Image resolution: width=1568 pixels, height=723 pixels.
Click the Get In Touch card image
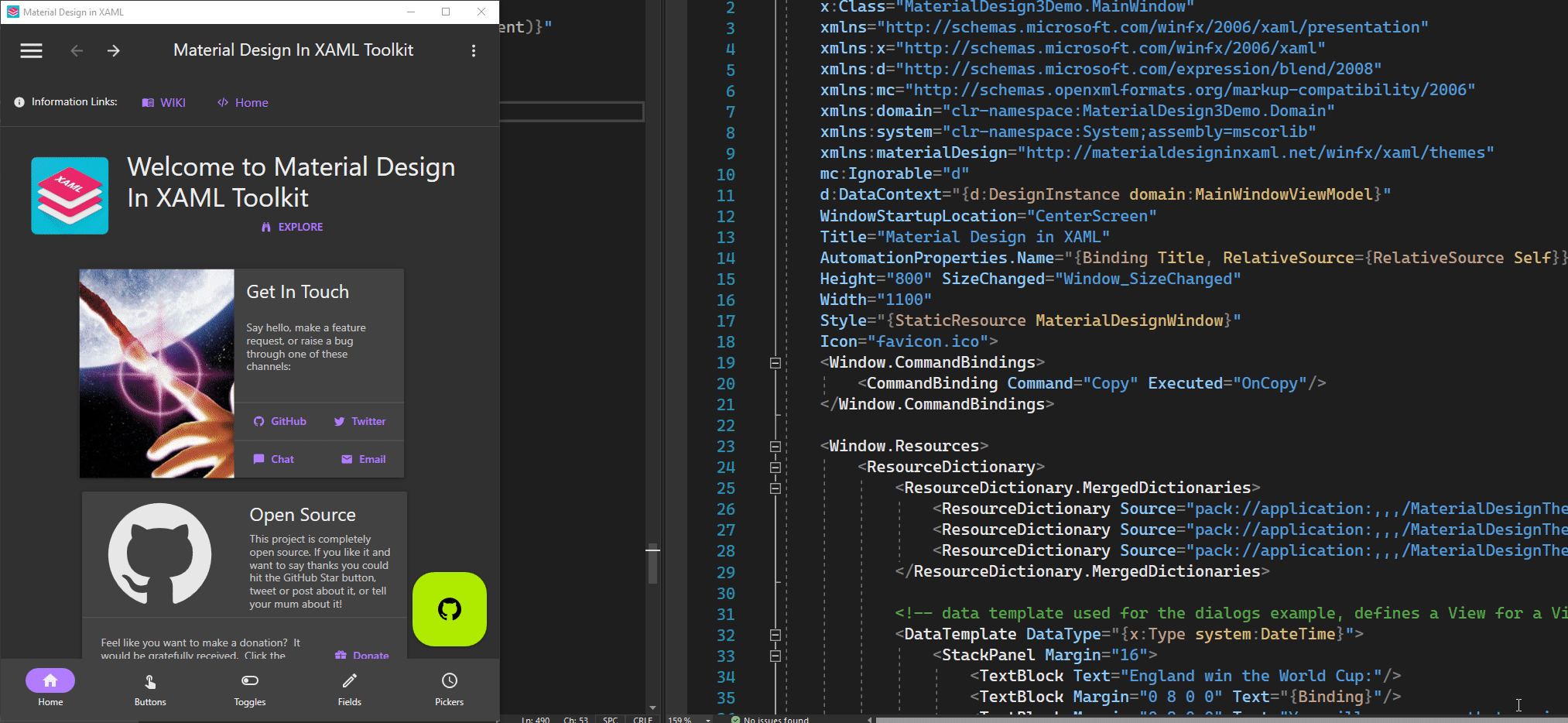[157, 373]
